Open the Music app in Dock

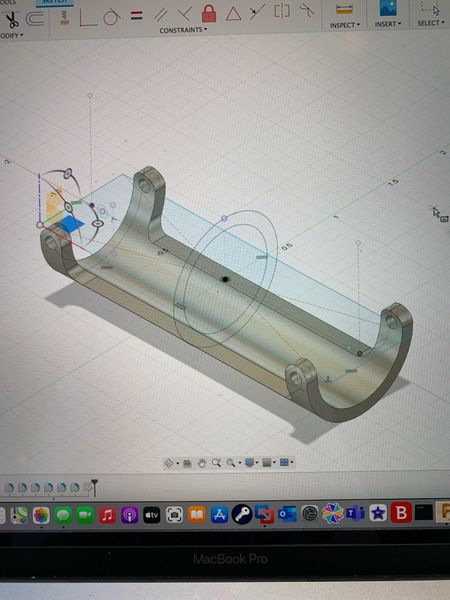click(x=108, y=515)
